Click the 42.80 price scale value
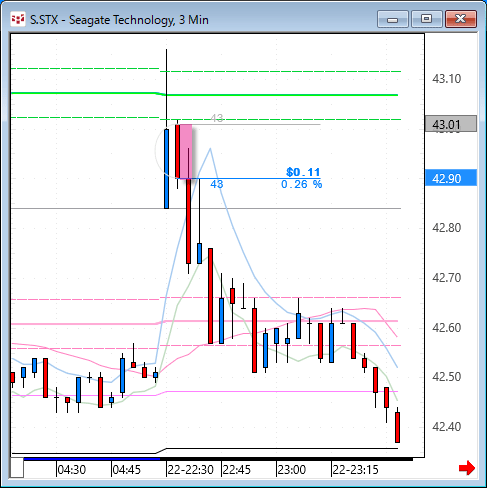The width and height of the screenshot is (487, 488). tap(447, 228)
